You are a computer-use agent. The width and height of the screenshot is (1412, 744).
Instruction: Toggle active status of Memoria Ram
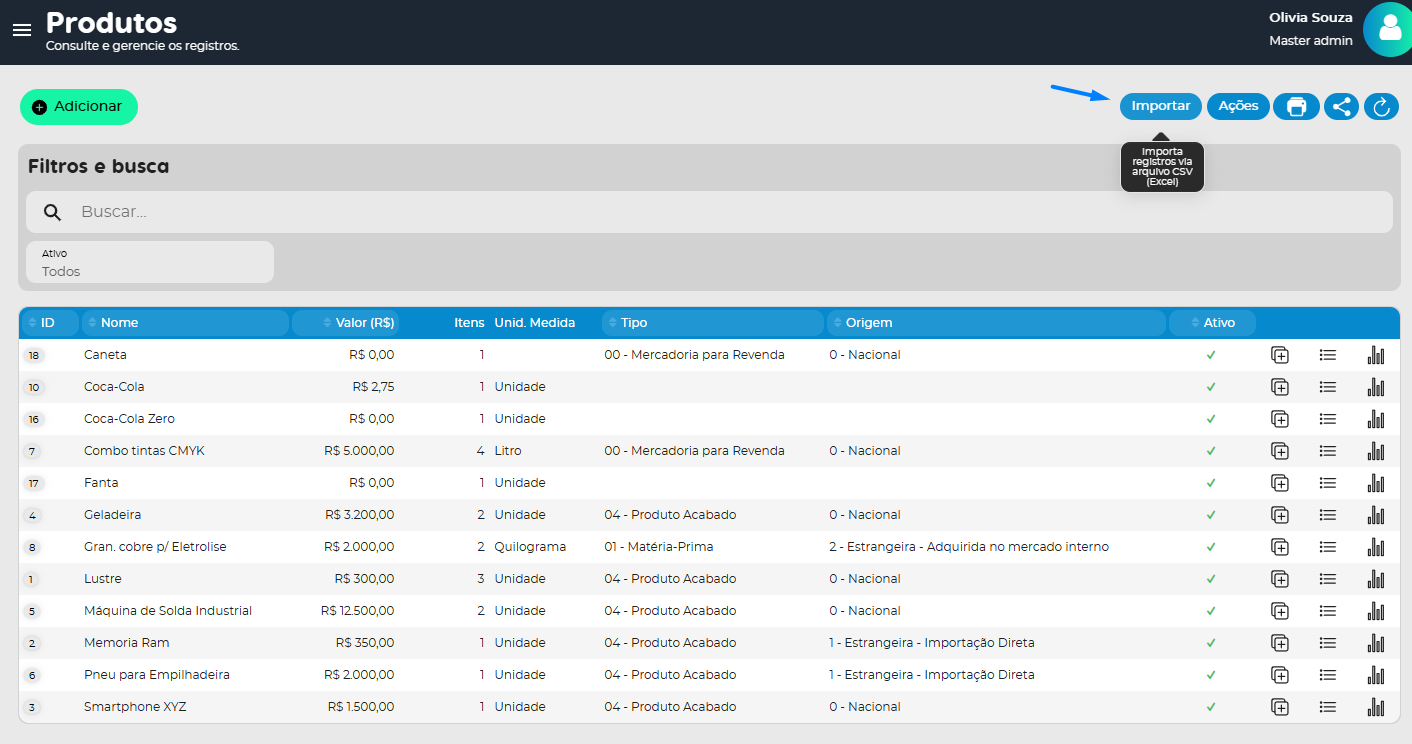click(x=1211, y=643)
